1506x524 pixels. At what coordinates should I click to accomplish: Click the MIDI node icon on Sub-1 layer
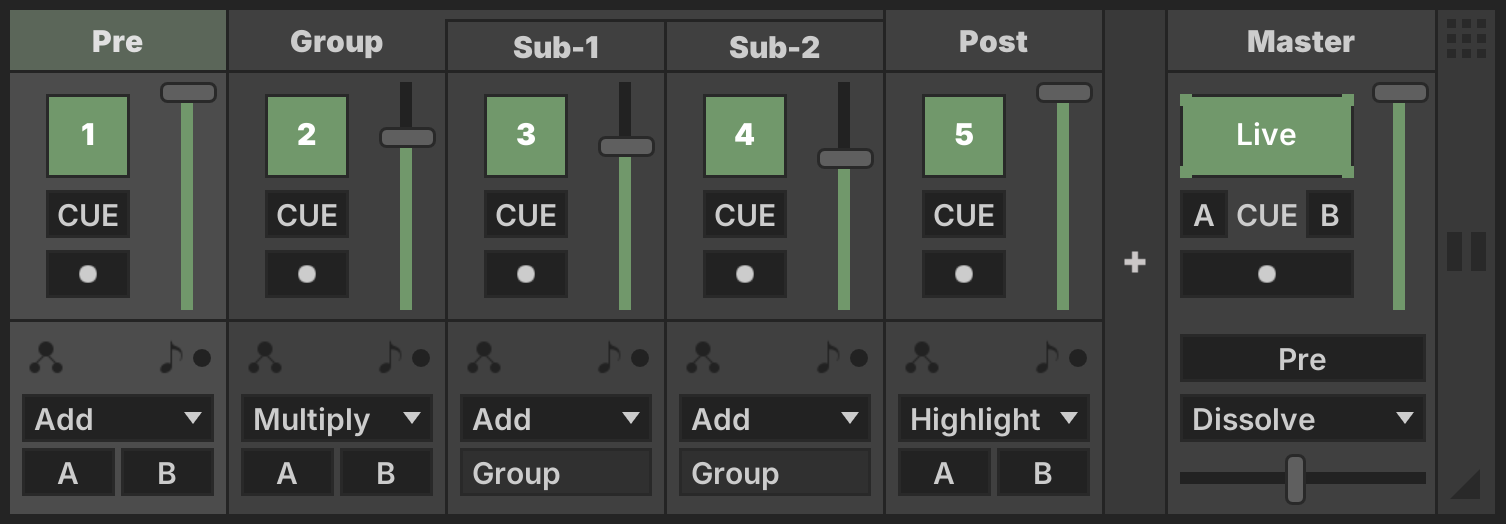[x=484, y=357]
